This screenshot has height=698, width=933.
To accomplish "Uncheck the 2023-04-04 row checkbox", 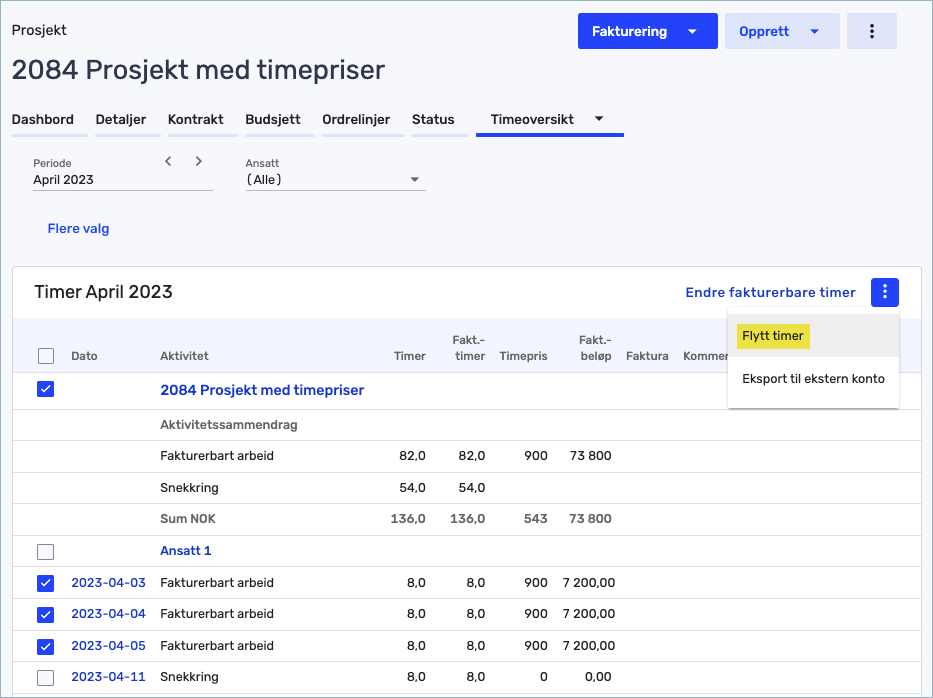I will pyautogui.click(x=46, y=614).
